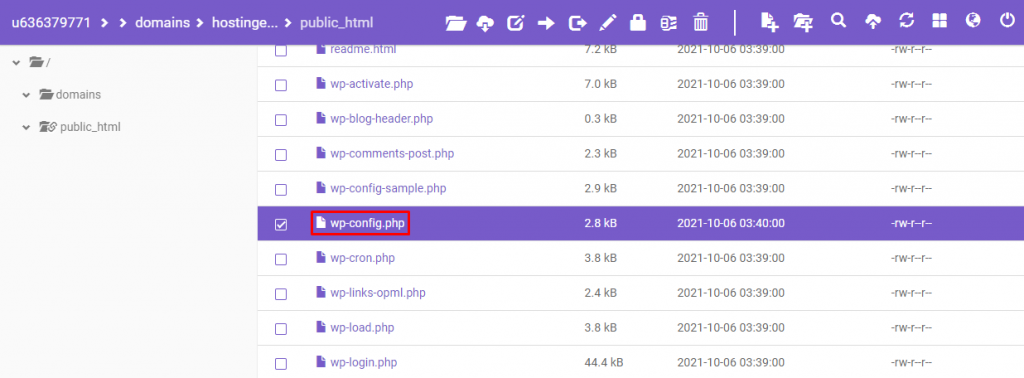The height and width of the screenshot is (378, 1024).
Task: Tick the checkbox for wp-activate.php
Action: pos(281,86)
